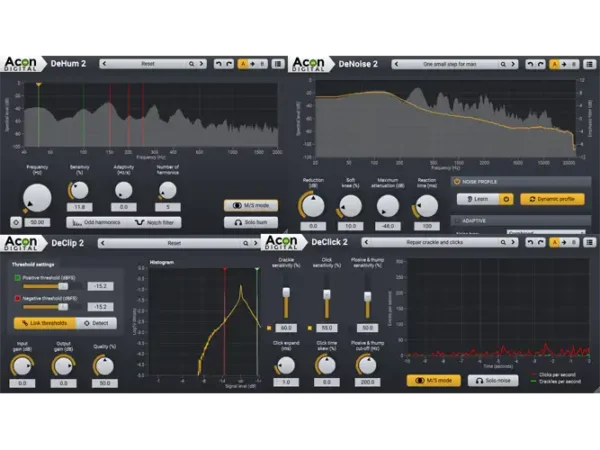Toggle checkbox beside click value 55.0
The width and height of the screenshot is (600, 450).
310,328
